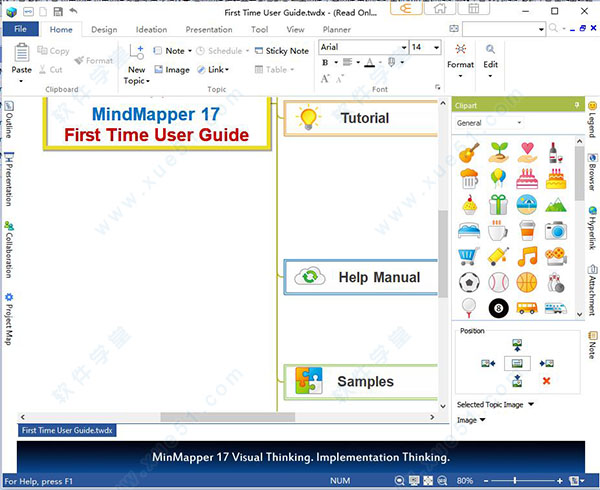Insert an Image into the topic

click(x=172, y=70)
